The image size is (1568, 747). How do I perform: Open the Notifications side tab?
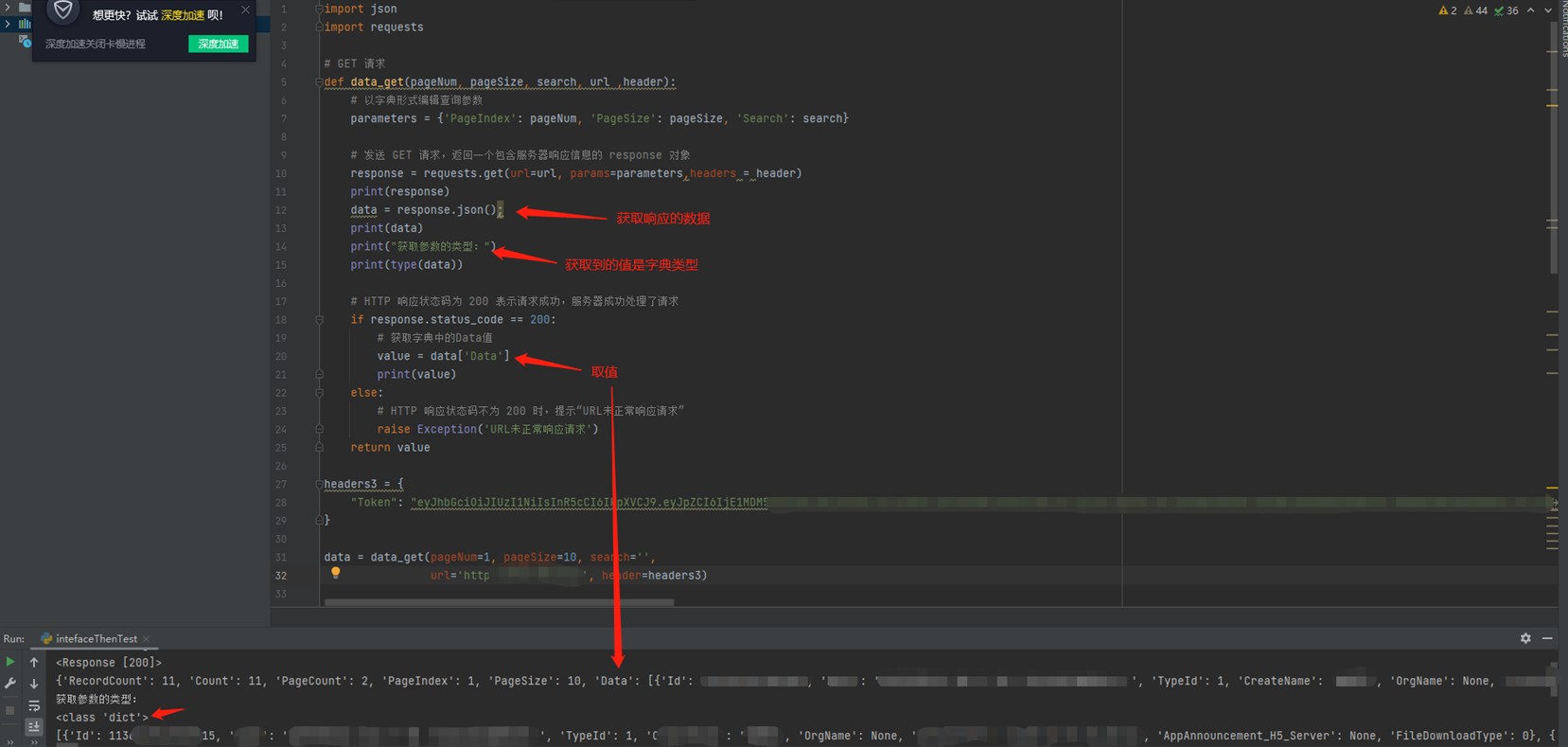[1562, 28]
